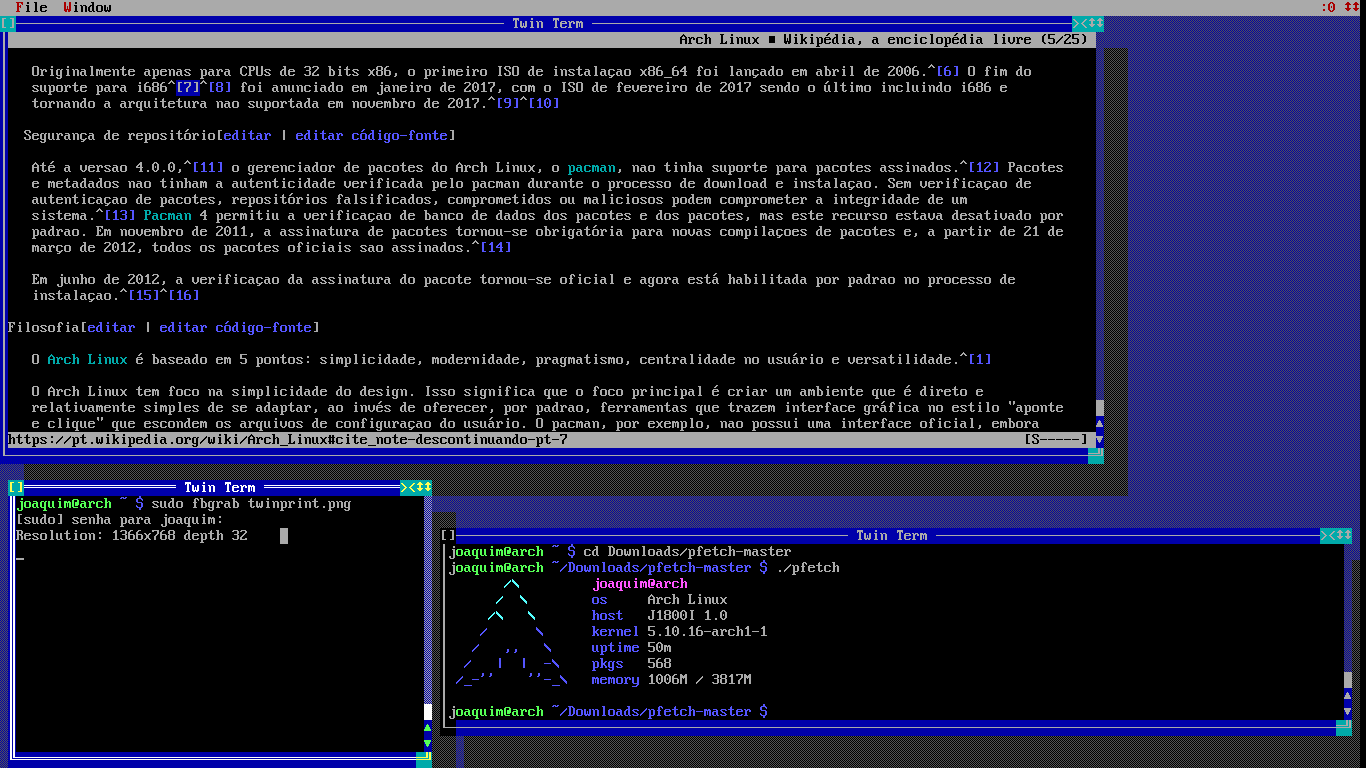The width and height of the screenshot is (1366, 768).
Task: Follow citation link [11]
Action: click(x=208, y=167)
